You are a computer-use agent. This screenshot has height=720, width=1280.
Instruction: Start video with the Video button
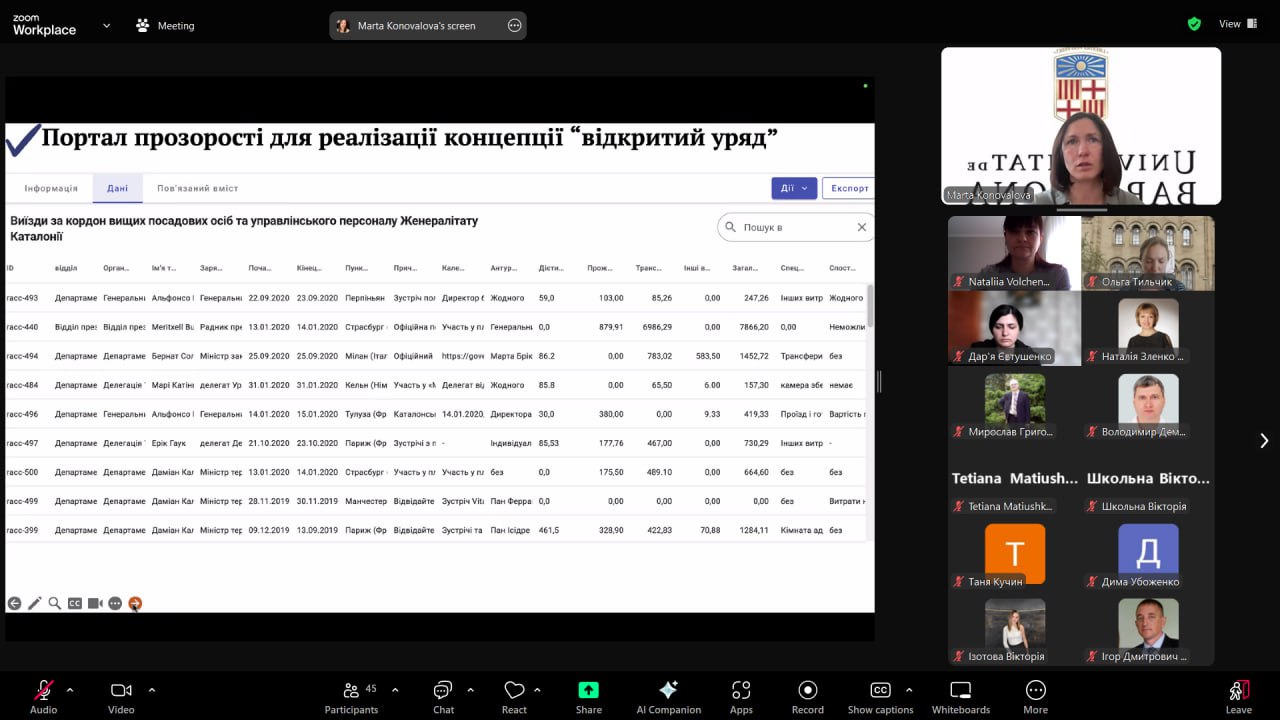pos(121,696)
